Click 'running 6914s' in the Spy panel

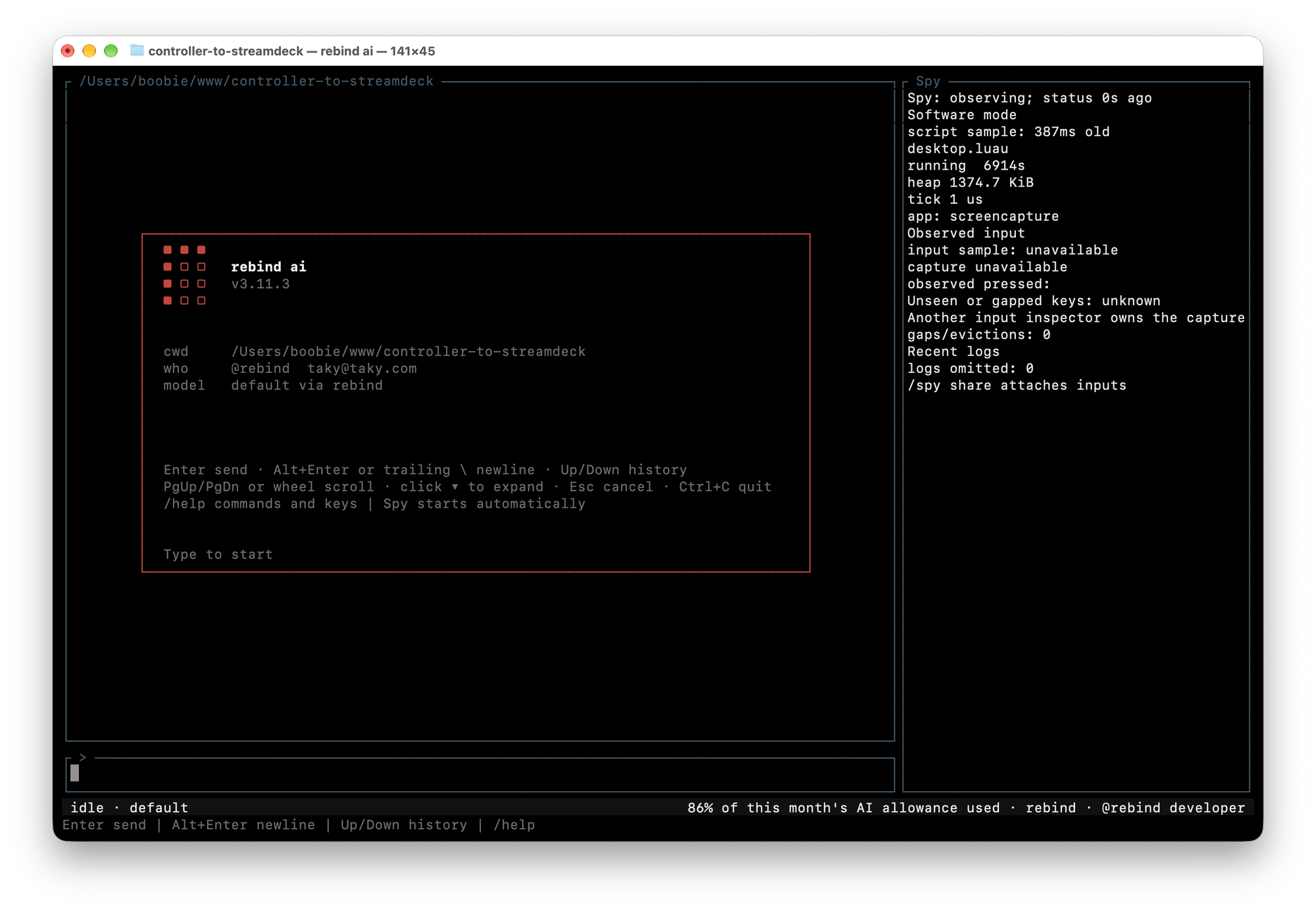966,166
